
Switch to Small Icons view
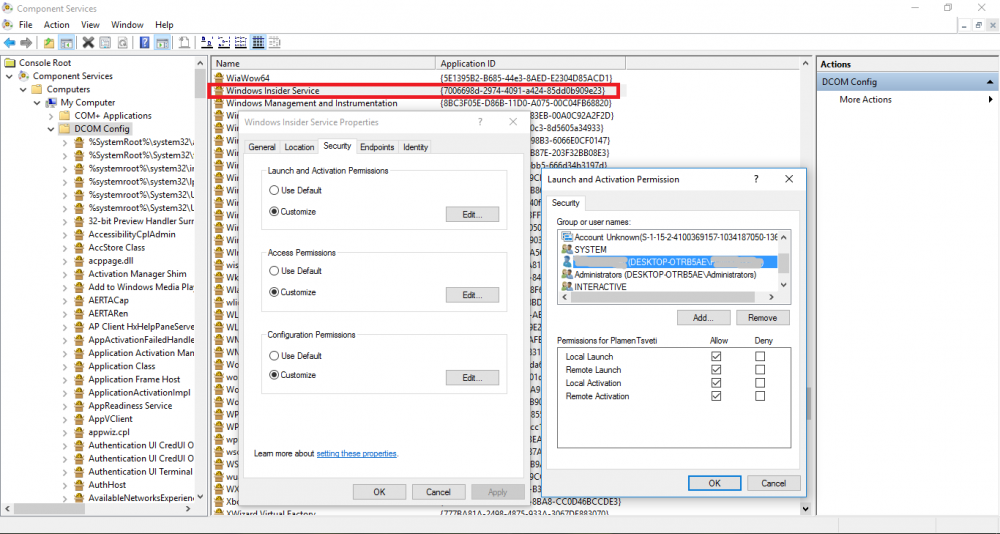tap(224, 43)
